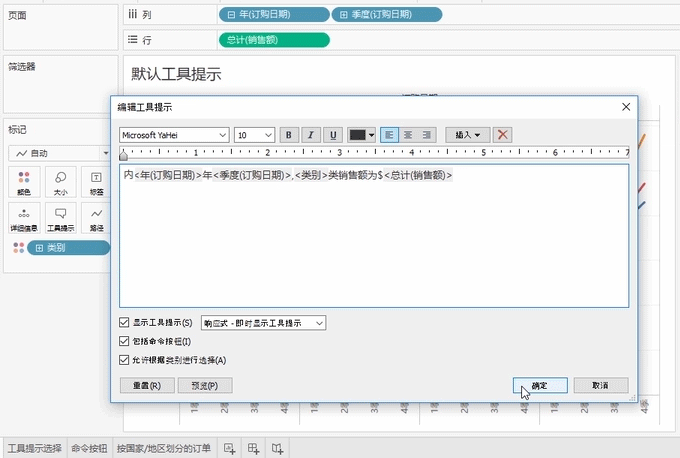Right-align the tooltip text
Screen dimensions: 680x458
pos(427,135)
